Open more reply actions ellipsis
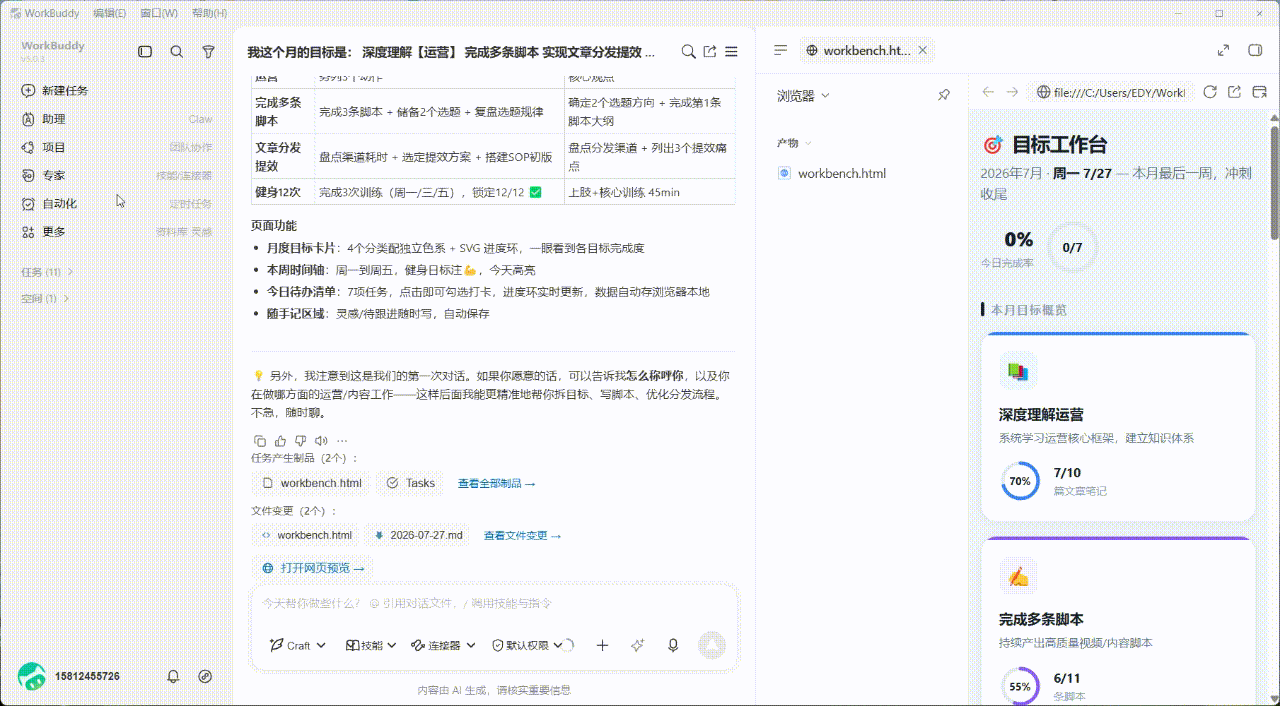 [x=342, y=440]
